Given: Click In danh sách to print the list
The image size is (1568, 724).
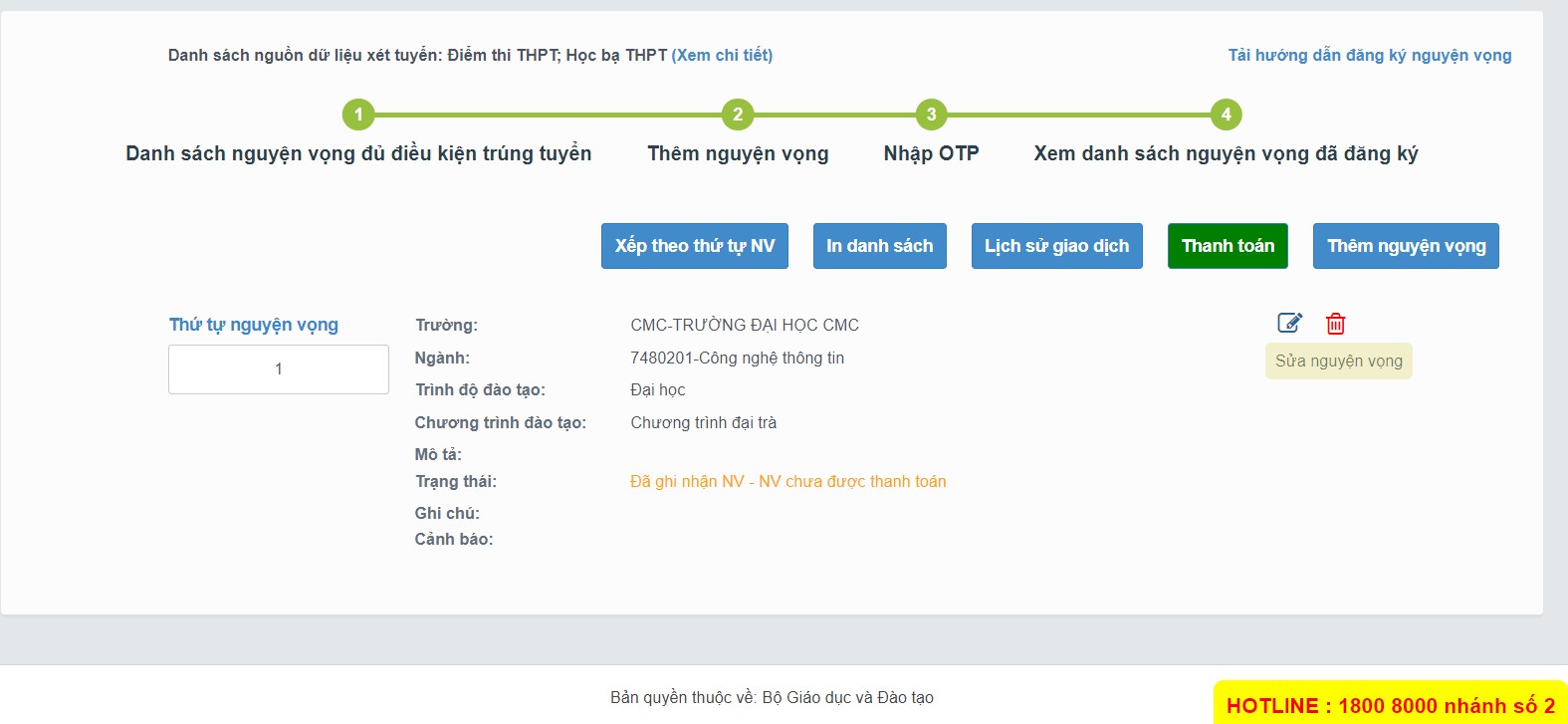Looking at the screenshot, I should coord(879,246).
